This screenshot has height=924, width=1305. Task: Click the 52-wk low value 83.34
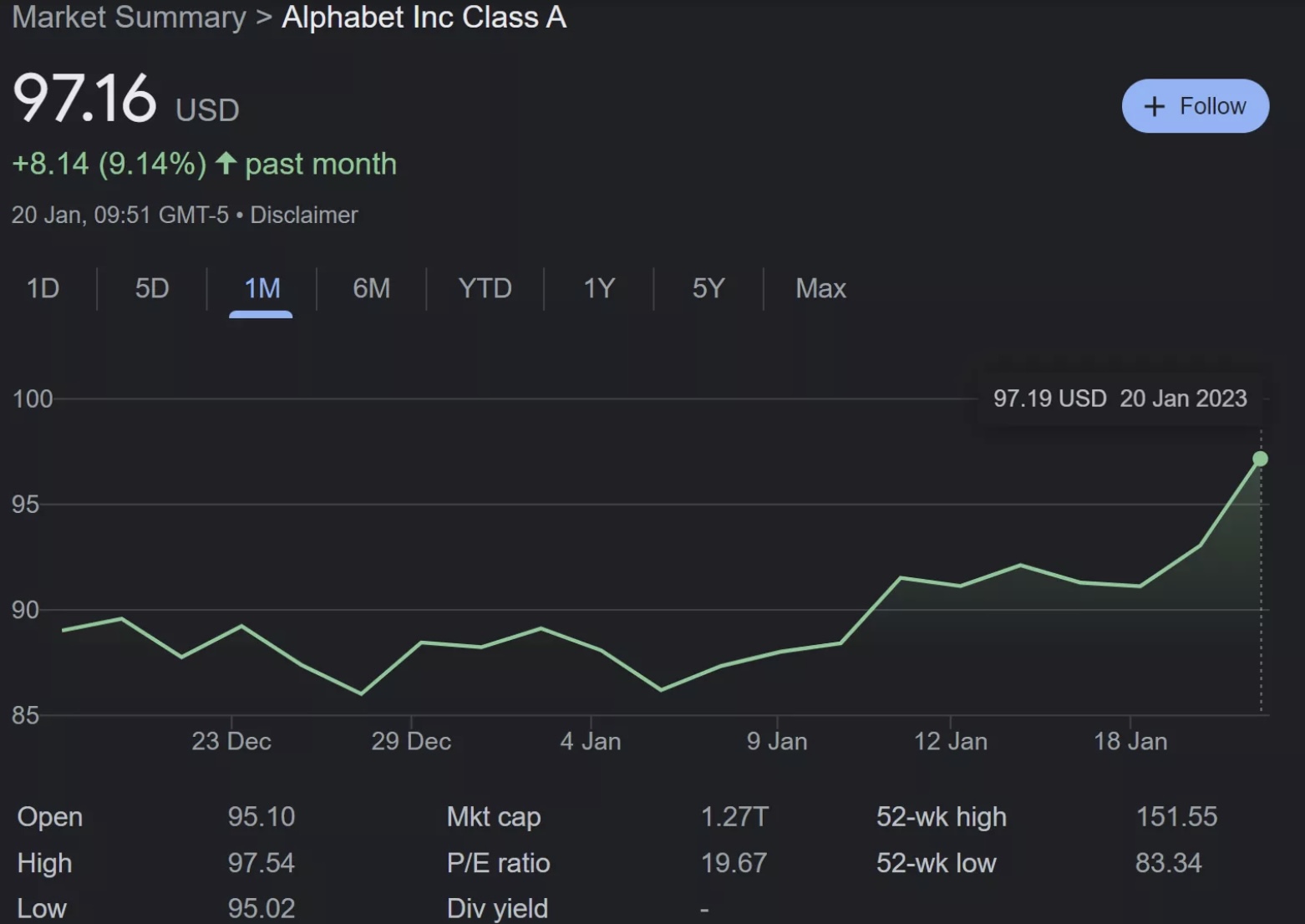tap(1168, 862)
